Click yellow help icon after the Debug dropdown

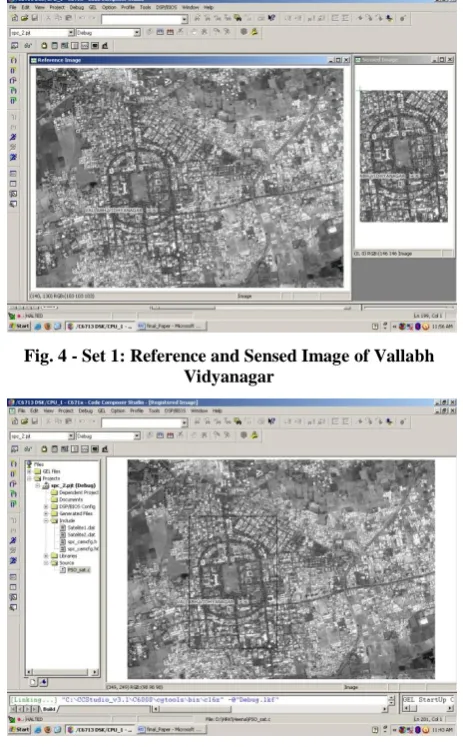click(x=254, y=435)
